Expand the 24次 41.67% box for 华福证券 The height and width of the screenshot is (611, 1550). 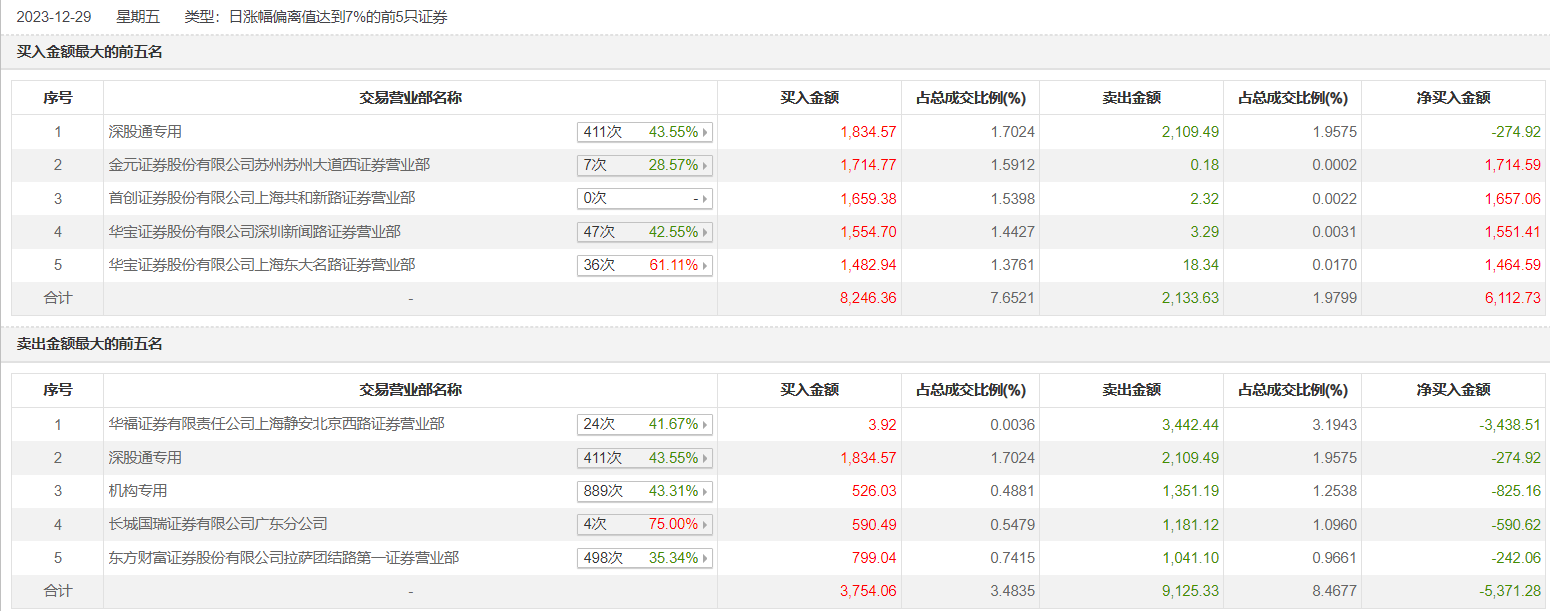pos(645,424)
